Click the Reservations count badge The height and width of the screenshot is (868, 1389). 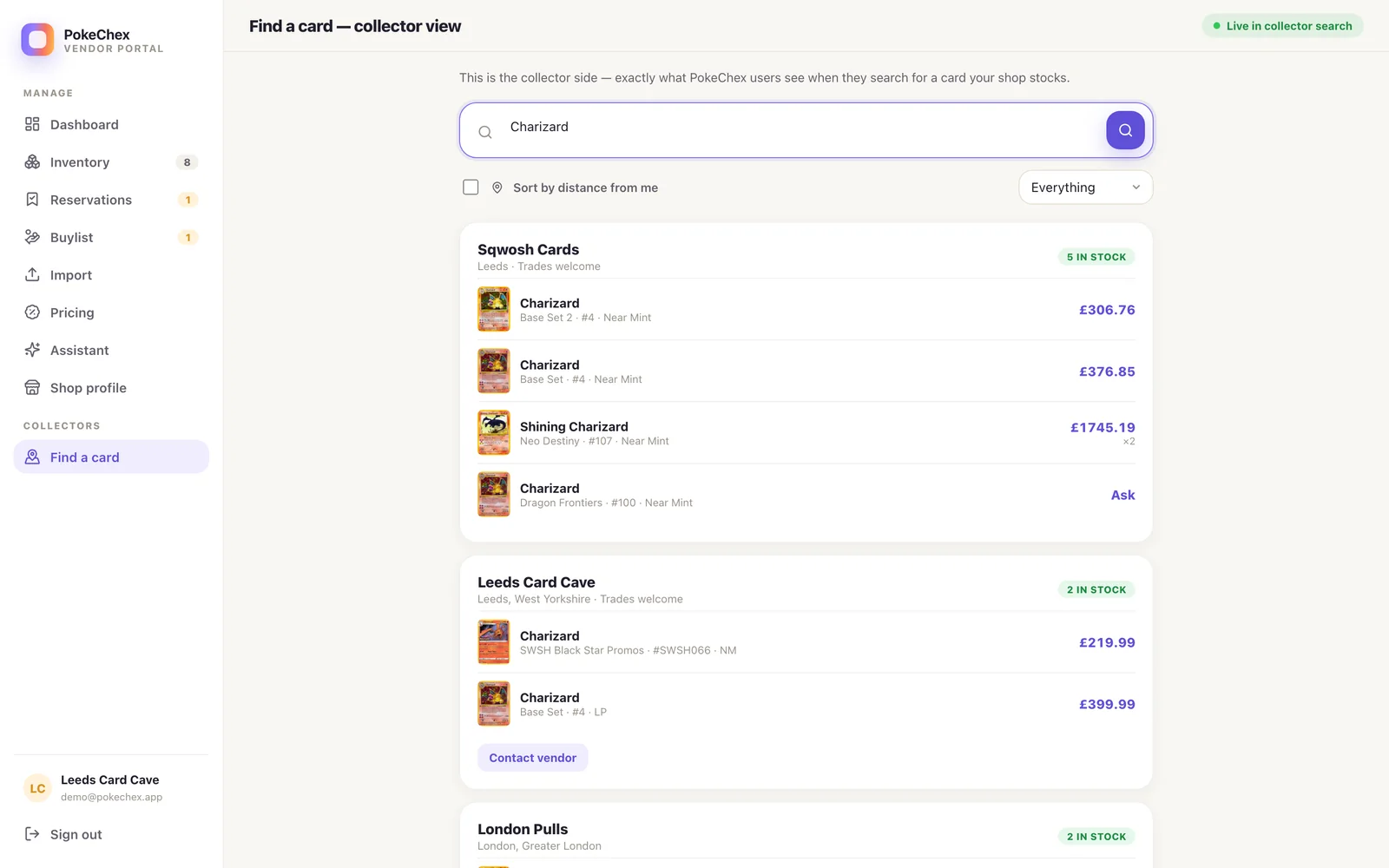188,200
